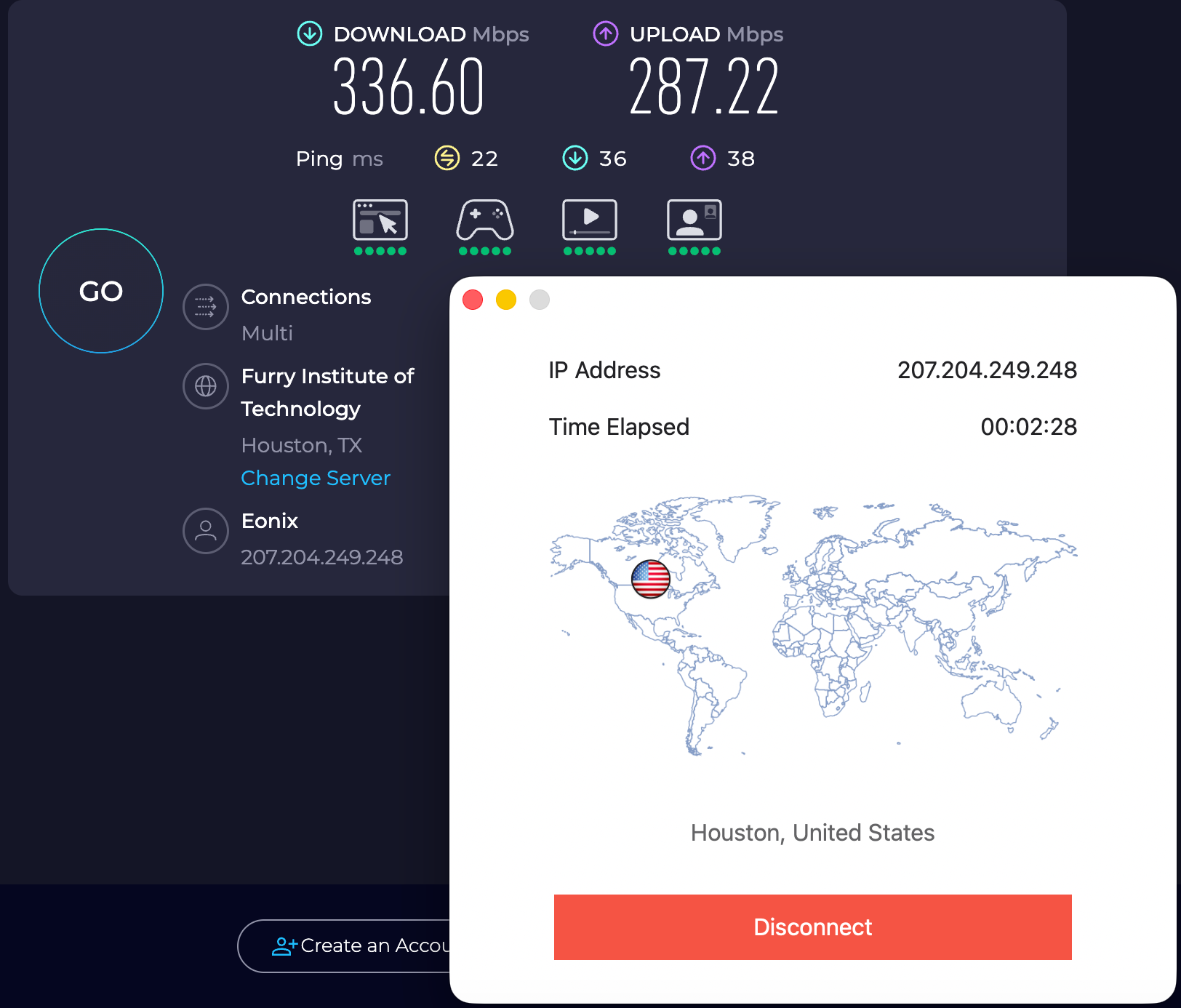Select the gaming controller rating icon
The width and height of the screenshot is (1181, 1008).
click(x=484, y=223)
